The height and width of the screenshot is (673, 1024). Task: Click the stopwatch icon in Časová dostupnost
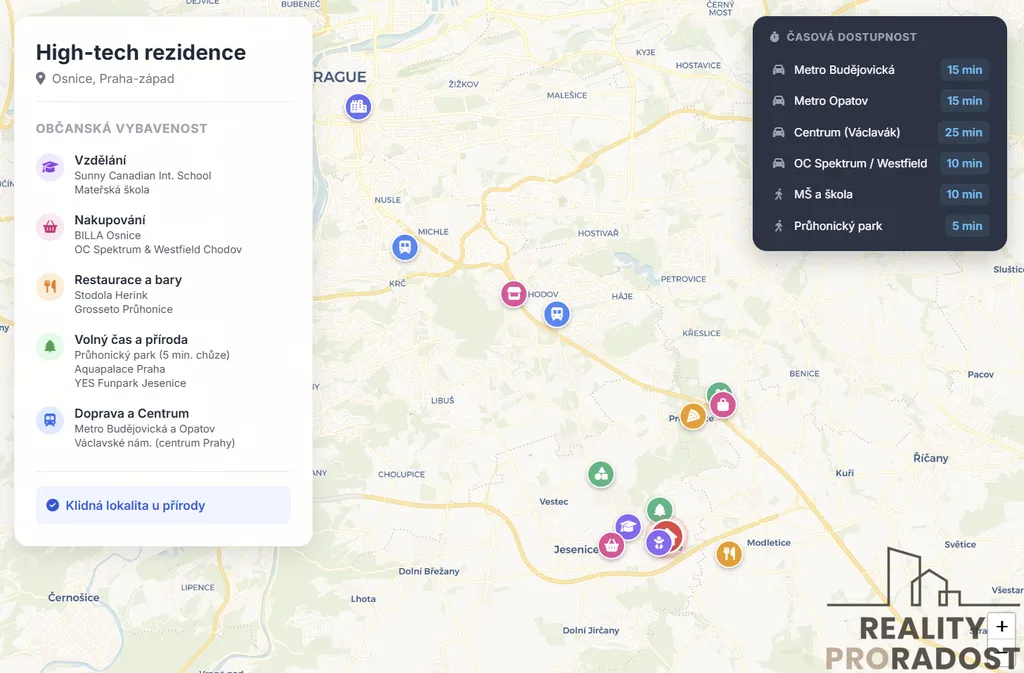[775, 37]
